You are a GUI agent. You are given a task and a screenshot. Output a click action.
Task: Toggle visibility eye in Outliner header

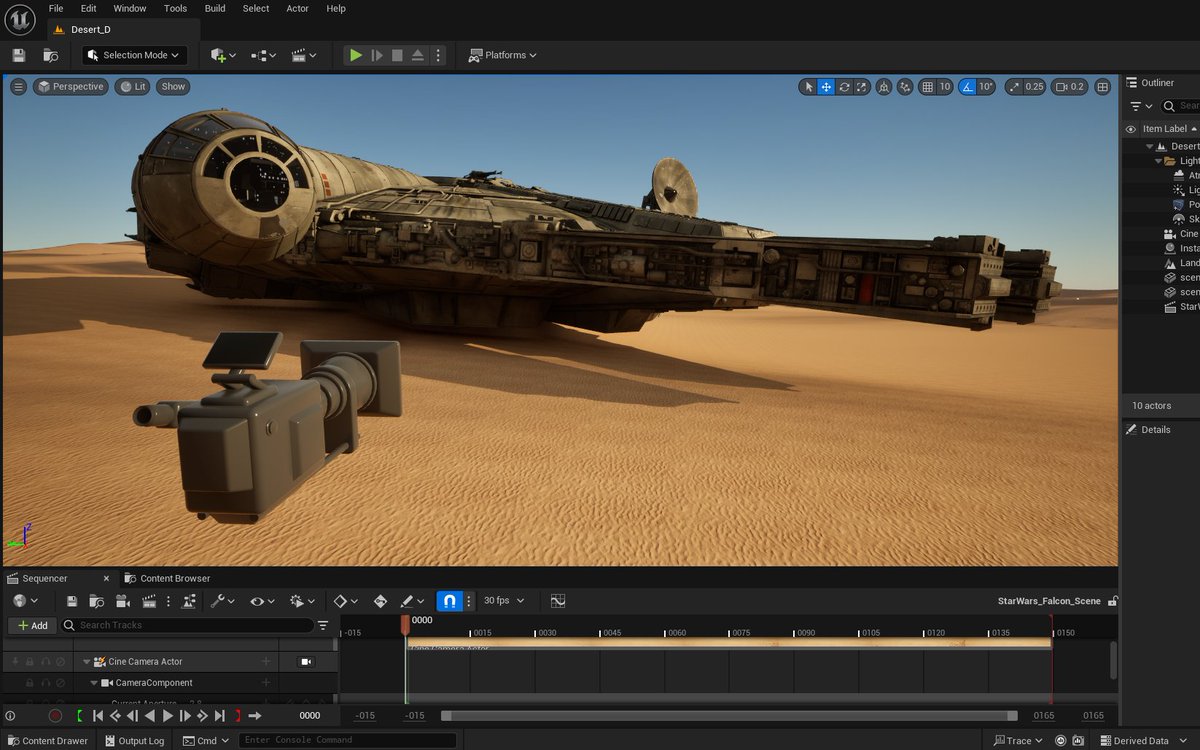(1131, 129)
